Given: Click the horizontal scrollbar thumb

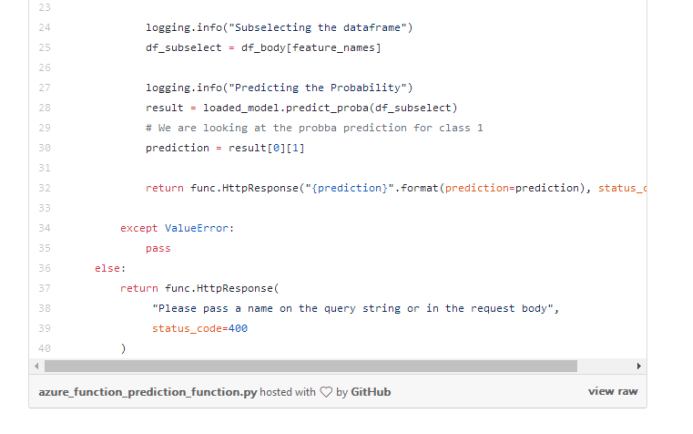Looking at the screenshot, I should click(x=311, y=366).
